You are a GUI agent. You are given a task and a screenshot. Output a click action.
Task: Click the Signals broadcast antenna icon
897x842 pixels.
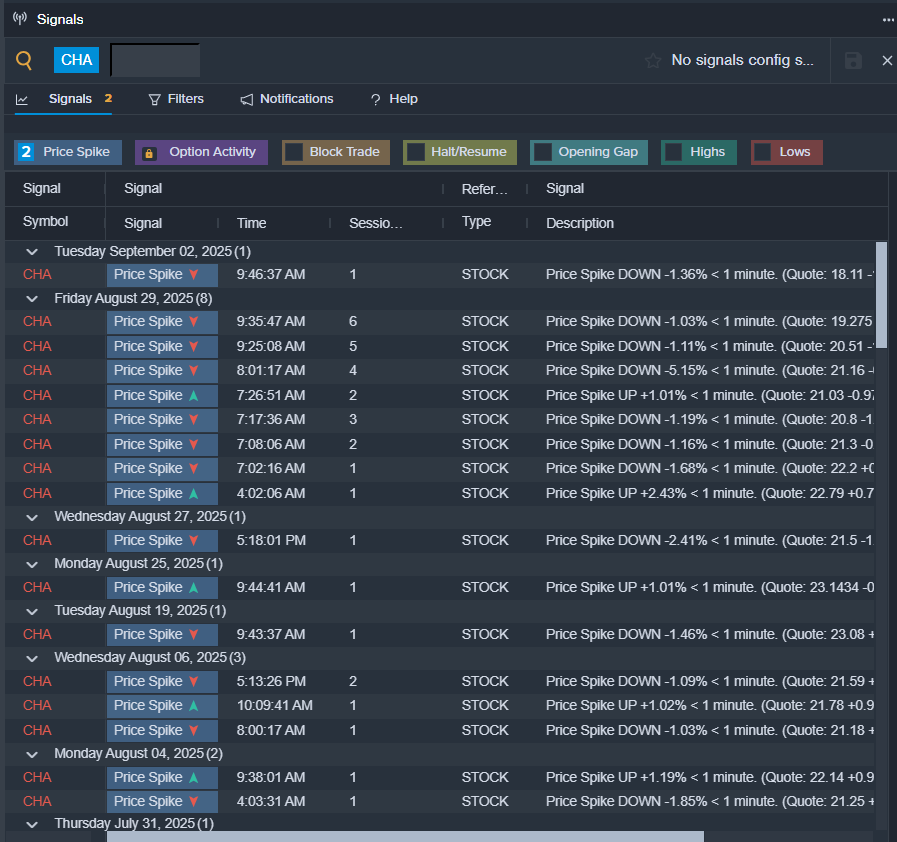20,19
